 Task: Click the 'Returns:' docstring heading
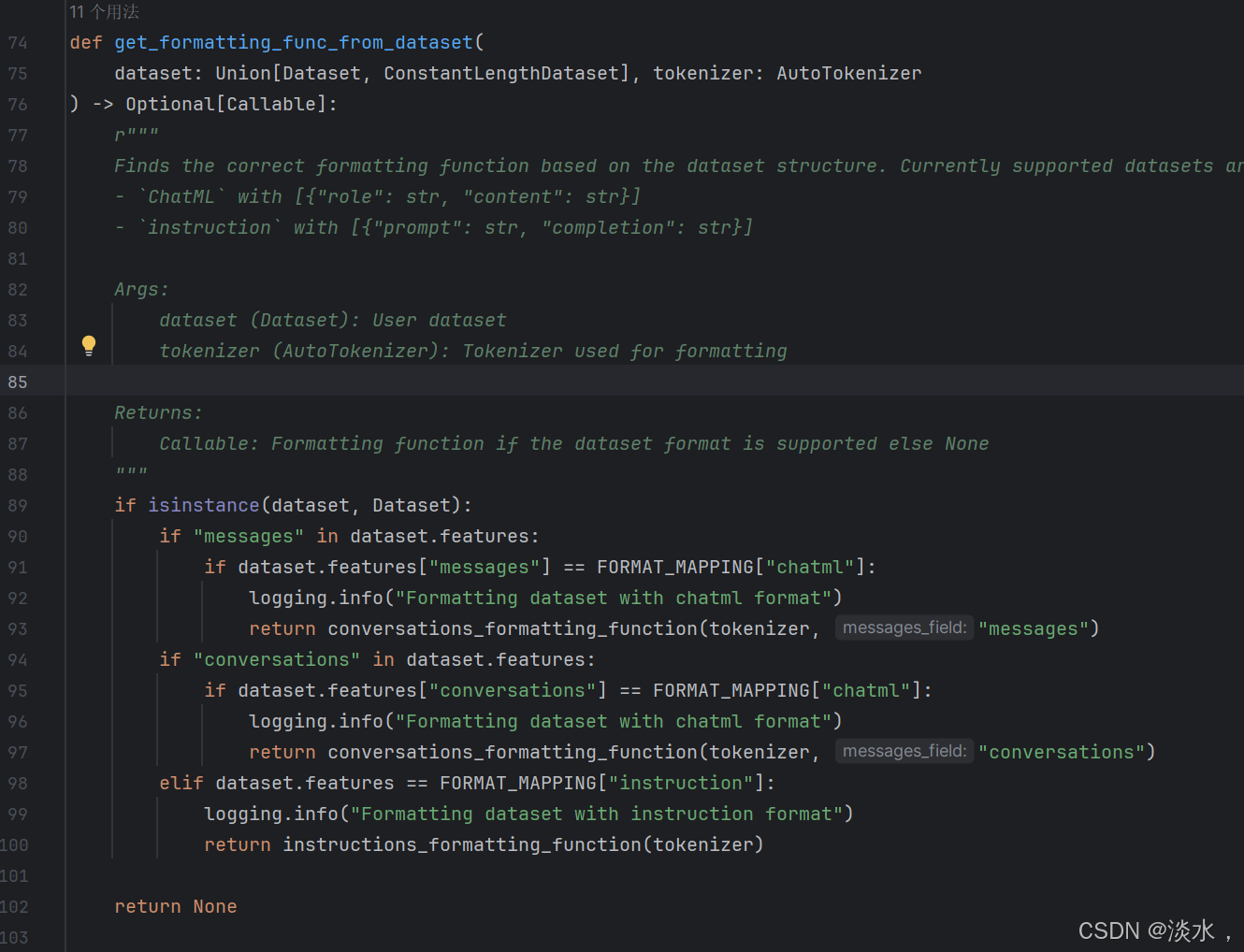[158, 412]
